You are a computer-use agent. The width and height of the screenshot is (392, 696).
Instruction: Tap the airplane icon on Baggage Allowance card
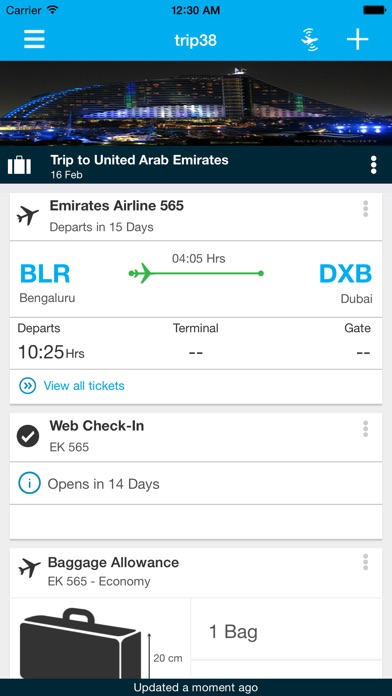point(29,567)
